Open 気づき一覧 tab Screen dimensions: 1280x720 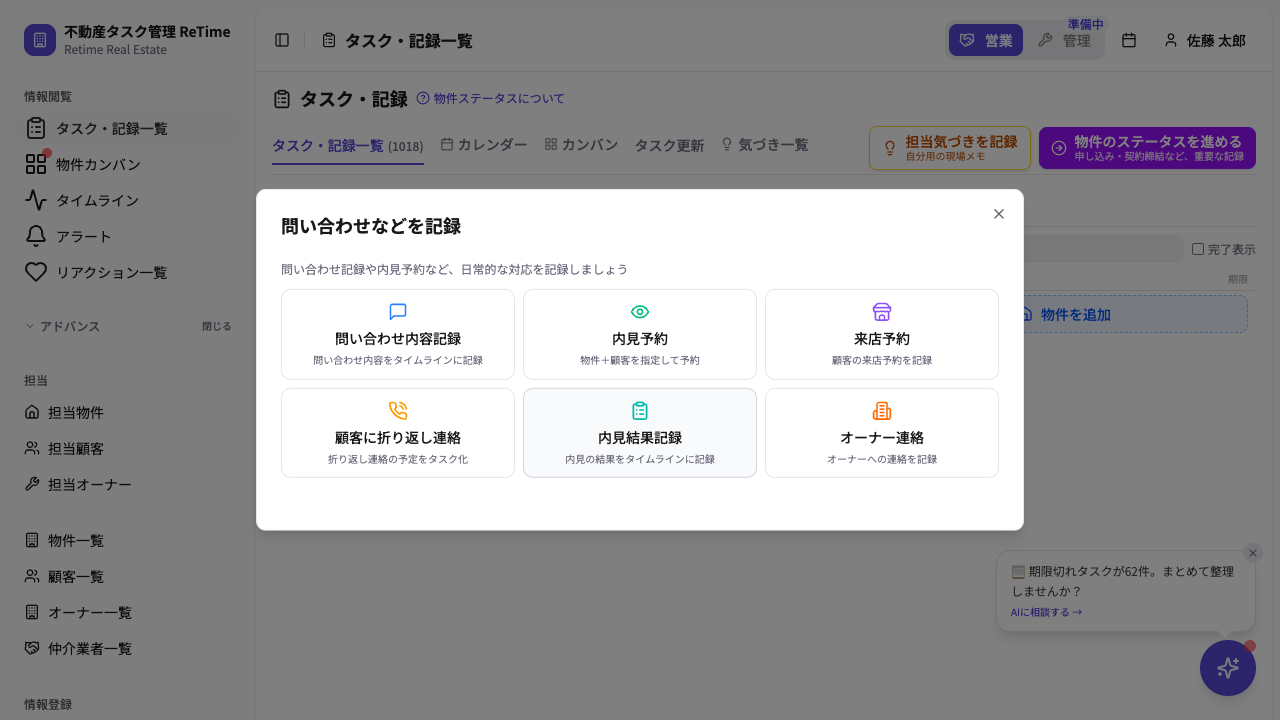tap(765, 145)
